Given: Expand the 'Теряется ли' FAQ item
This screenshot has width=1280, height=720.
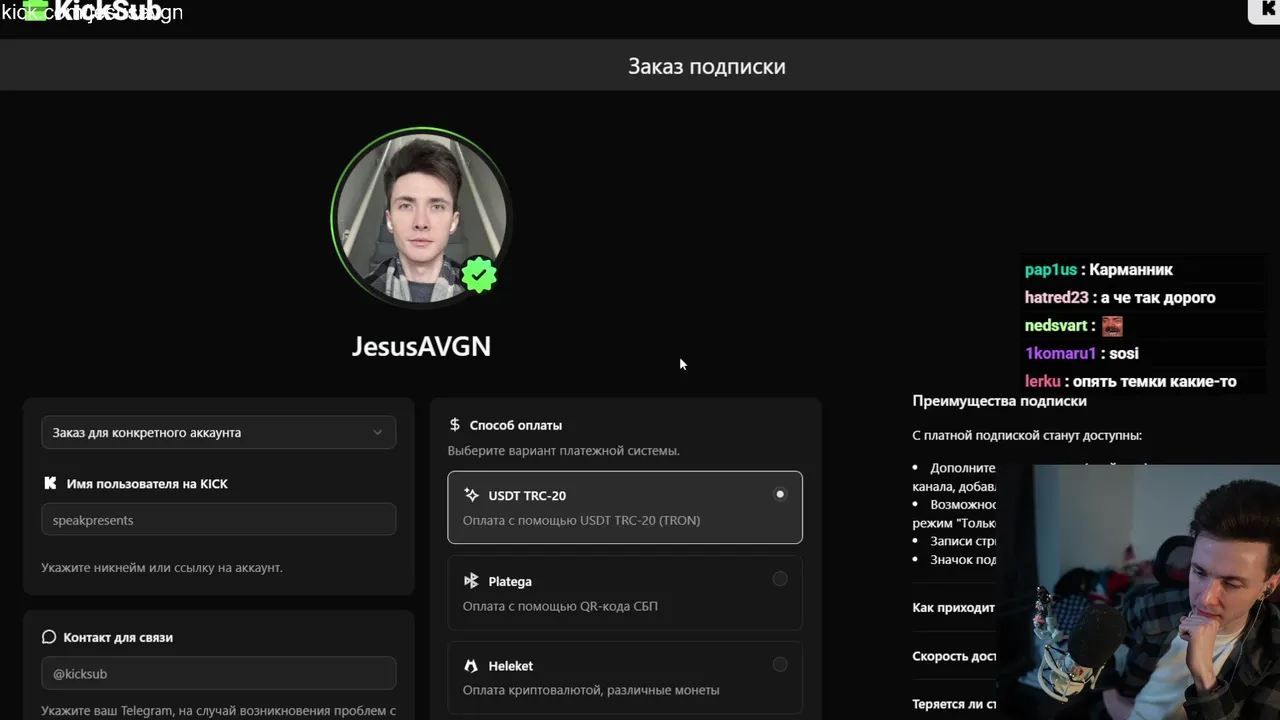Looking at the screenshot, I should (x=954, y=704).
